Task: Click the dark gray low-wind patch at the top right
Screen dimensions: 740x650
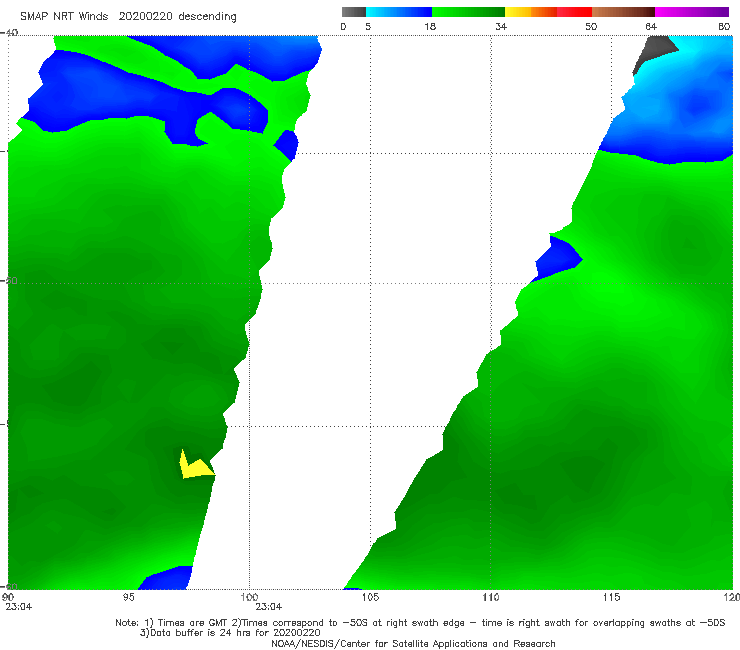Action: [654, 51]
